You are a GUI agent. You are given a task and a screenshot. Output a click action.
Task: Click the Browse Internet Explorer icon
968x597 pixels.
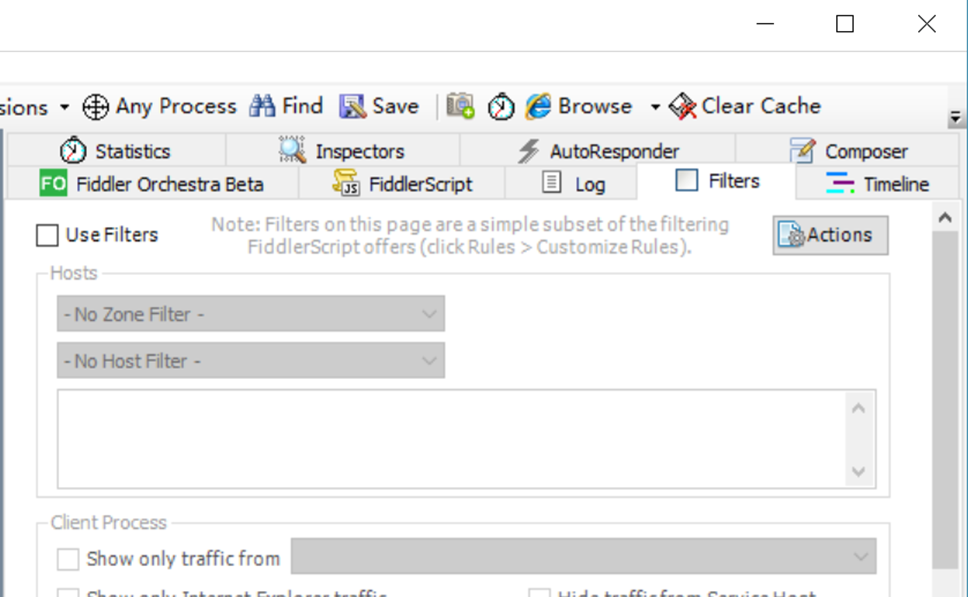[x=538, y=106]
